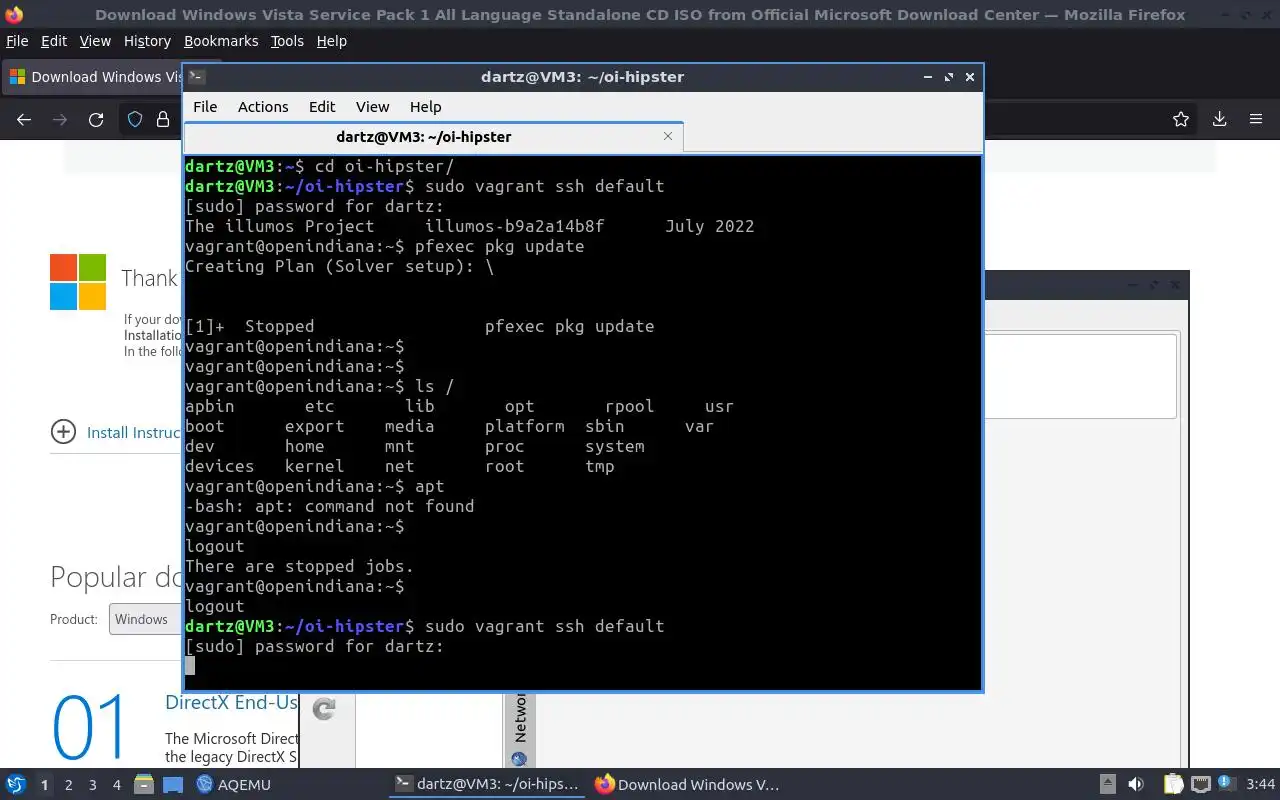
Task: Open the volume control
Action: 1136,784
